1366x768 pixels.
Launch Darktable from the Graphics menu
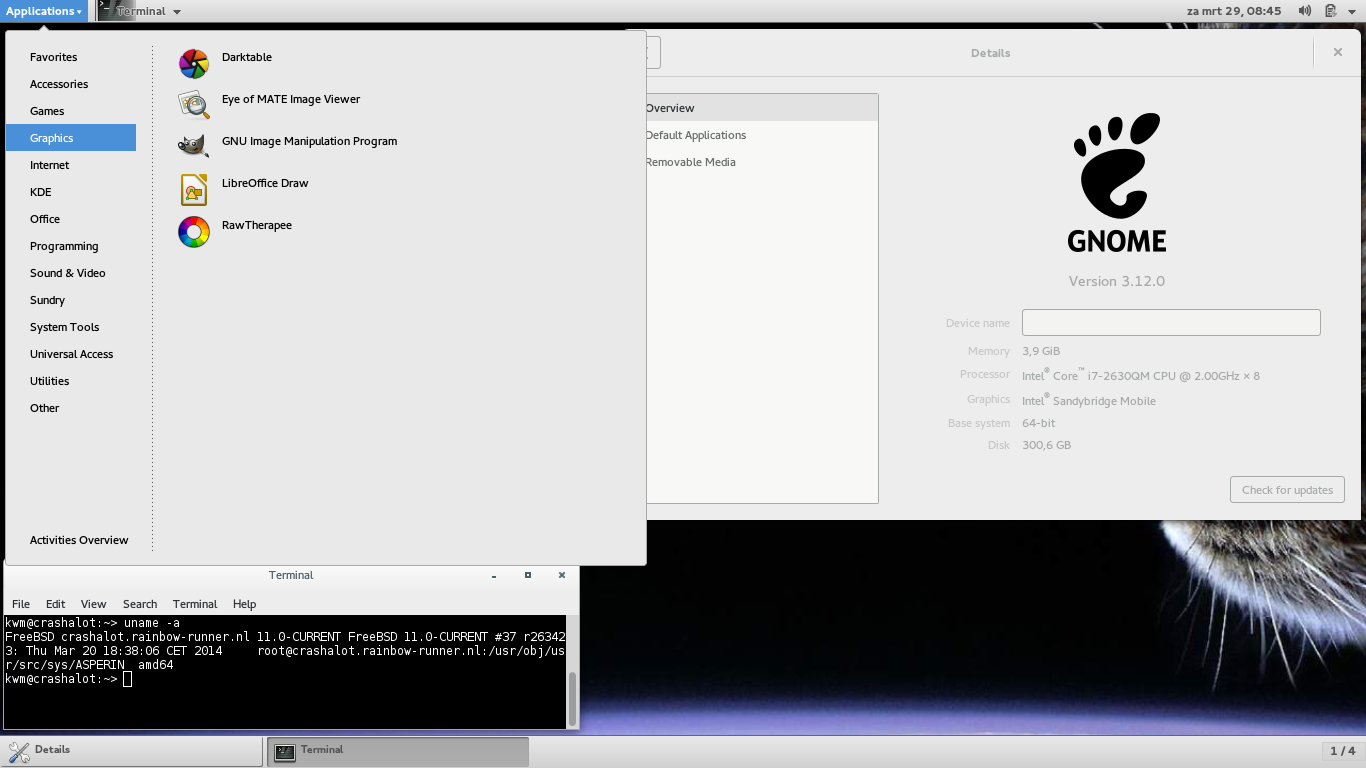(246, 58)
